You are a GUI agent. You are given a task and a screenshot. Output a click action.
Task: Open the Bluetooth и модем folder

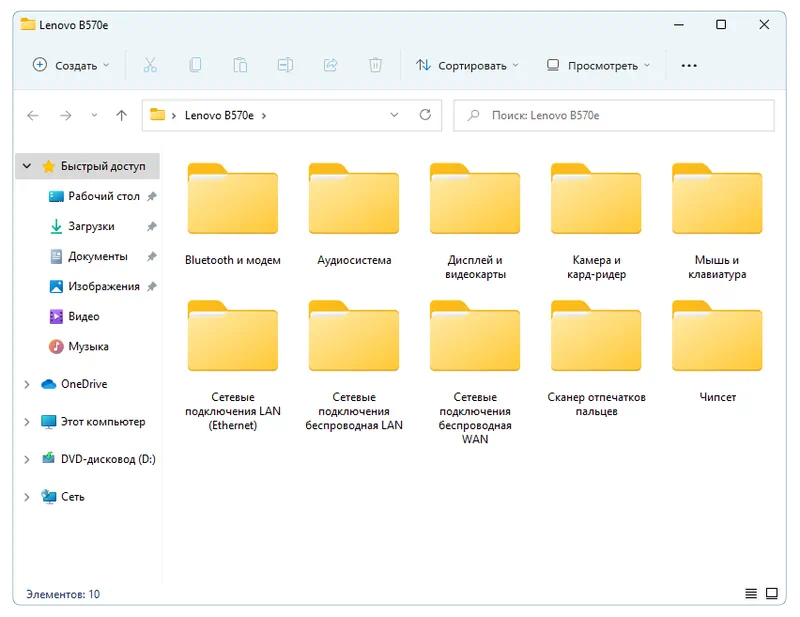click(x=233, y=215)
